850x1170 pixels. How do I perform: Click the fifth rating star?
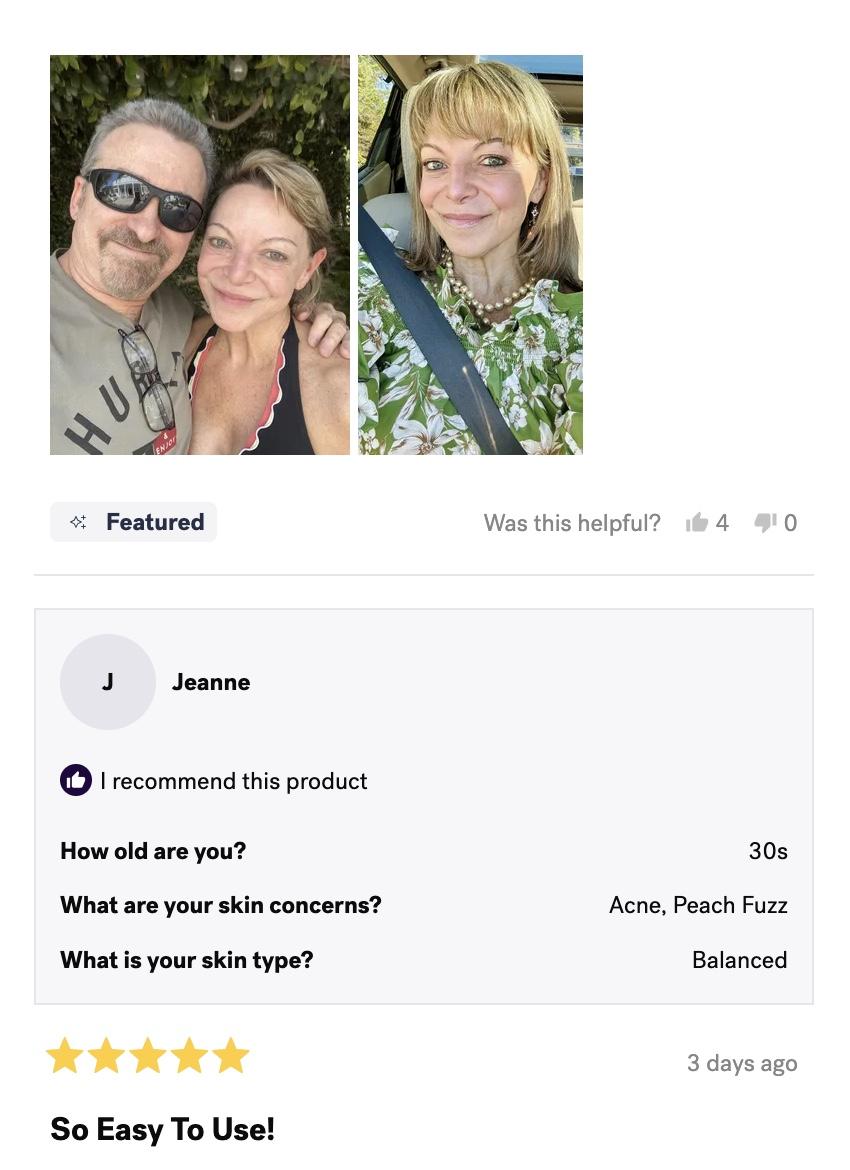[x=231, y=1056]
